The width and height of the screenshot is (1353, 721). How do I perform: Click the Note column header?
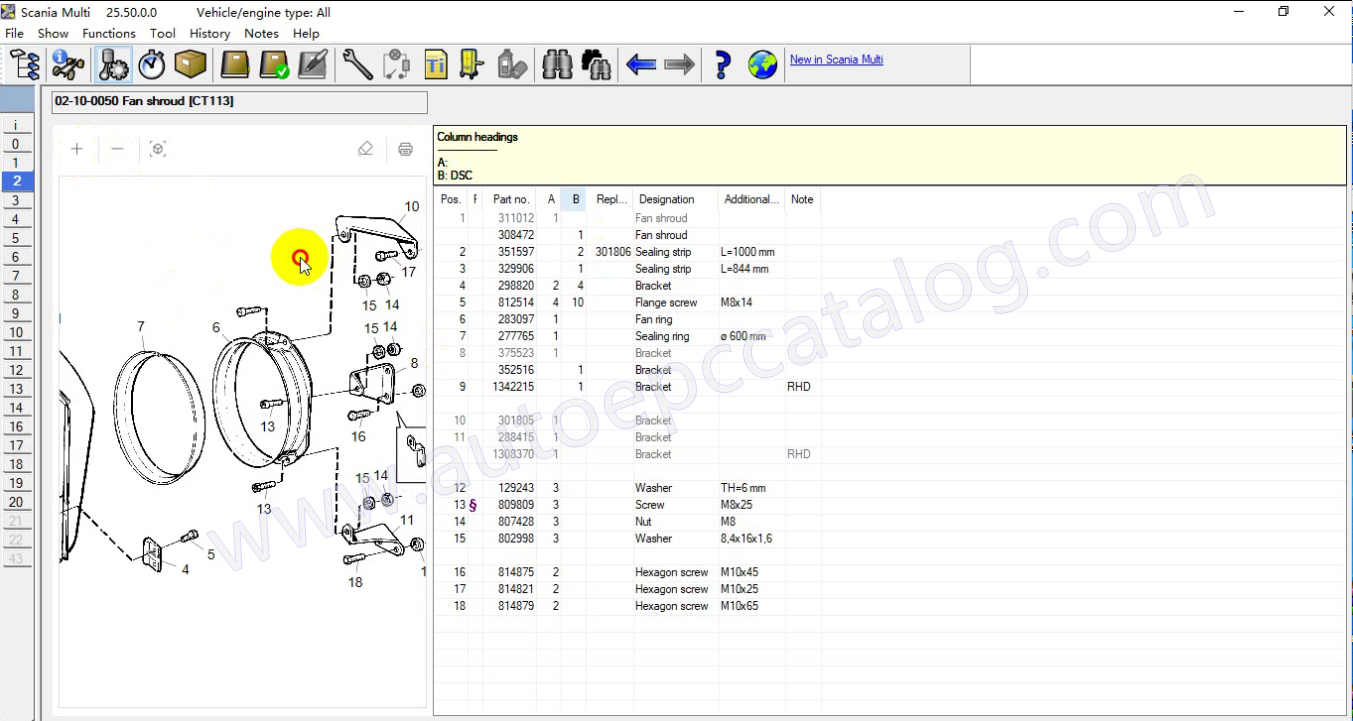tap(802, 199)
